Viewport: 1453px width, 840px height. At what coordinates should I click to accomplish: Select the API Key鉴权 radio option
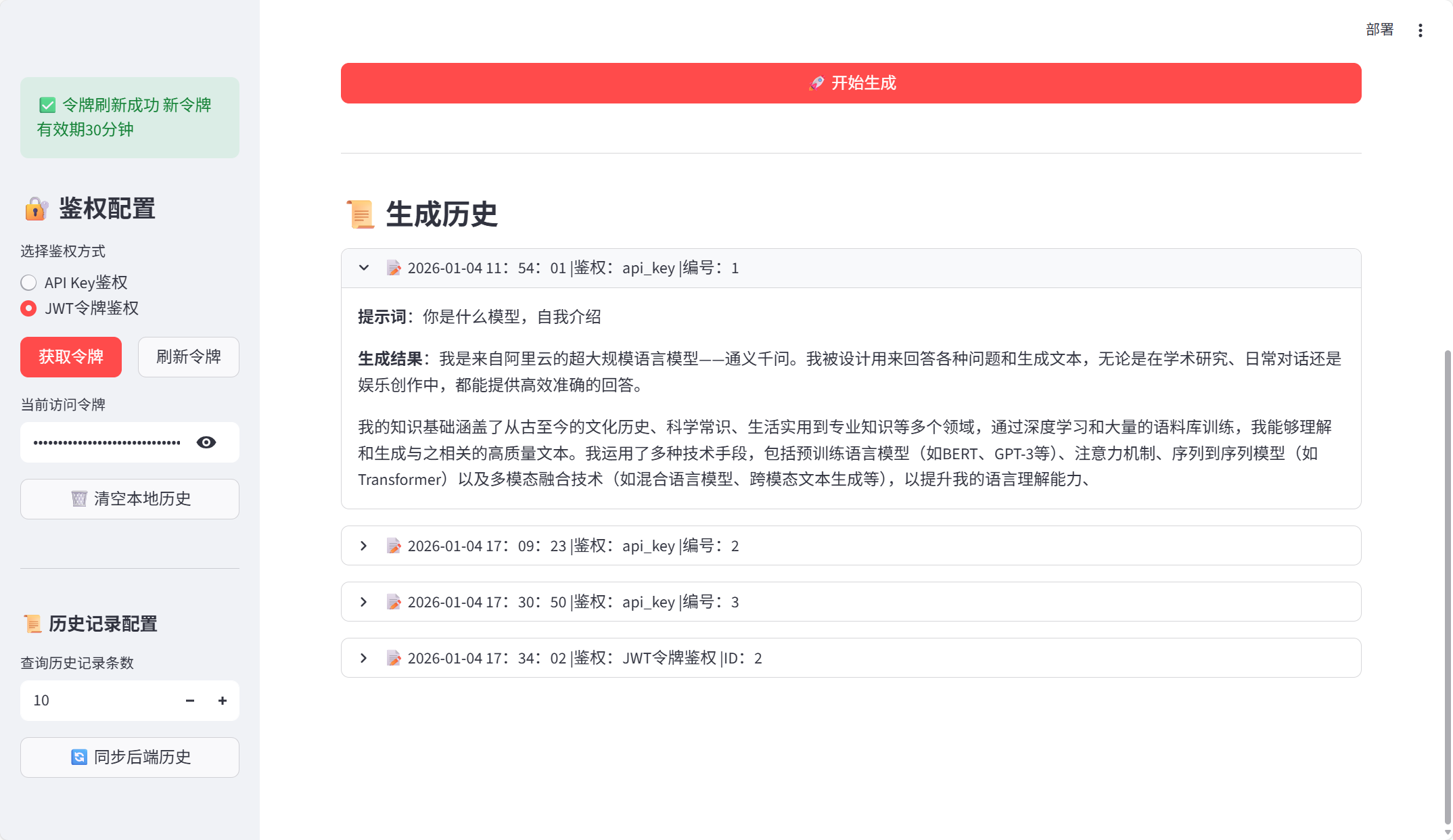tap(28, 283)
